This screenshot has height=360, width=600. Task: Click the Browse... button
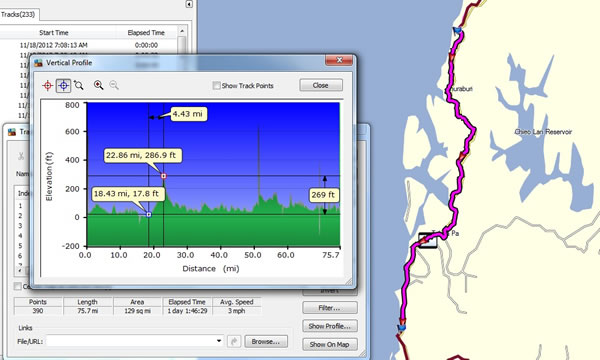[x=266, y=341]
